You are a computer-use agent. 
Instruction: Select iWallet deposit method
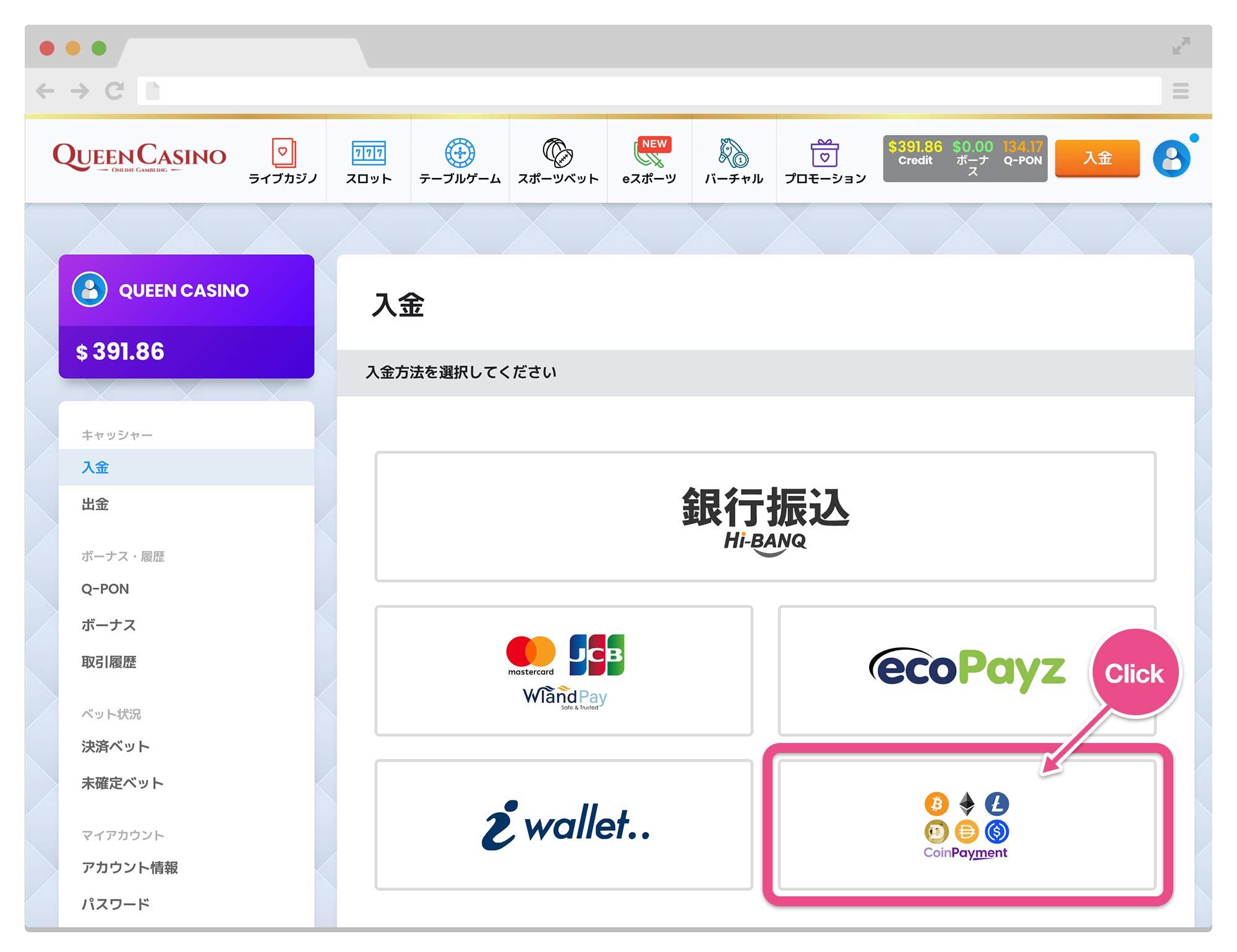tap(563, 825)
